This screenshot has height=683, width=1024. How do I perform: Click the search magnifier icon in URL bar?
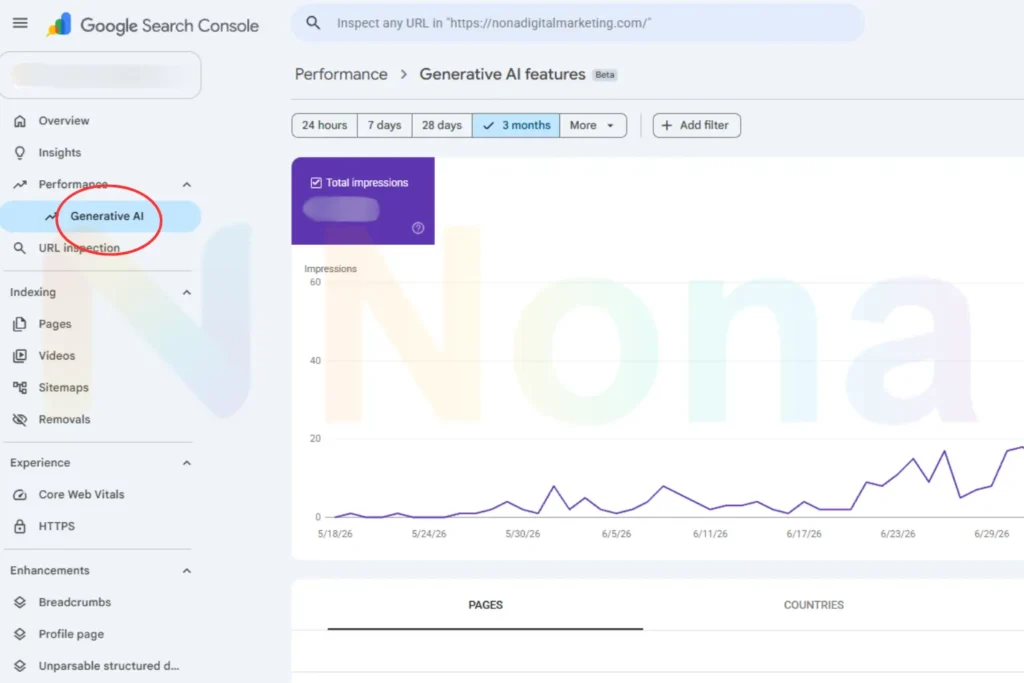pyautogui.click(x=313, y=23)
